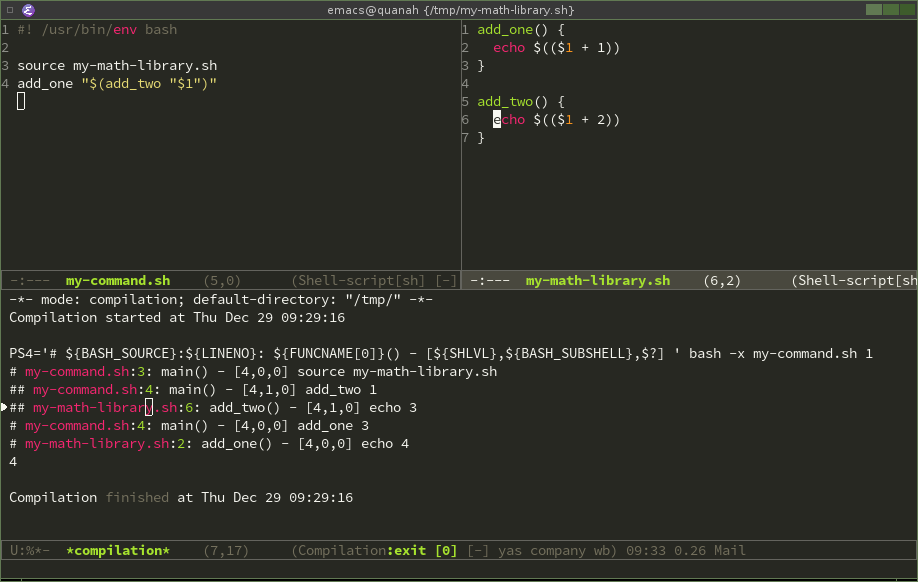918x582 pixels.
Task: Click 0.26 load average in mode line
Action: (690, 551)
